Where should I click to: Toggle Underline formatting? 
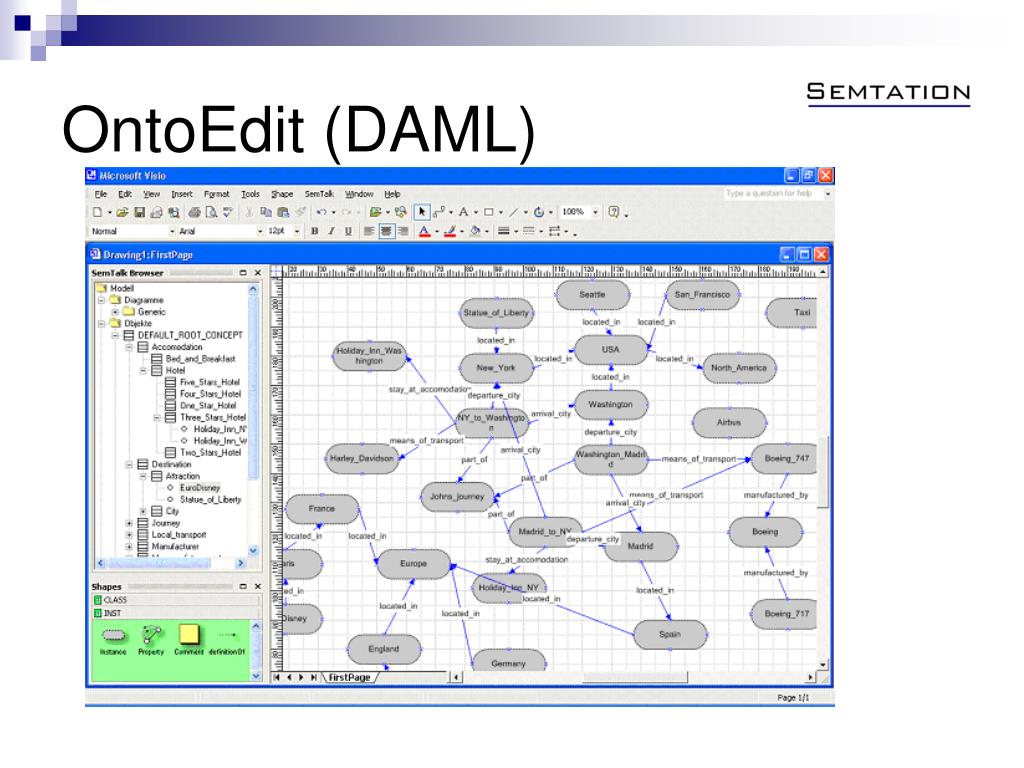348,231
